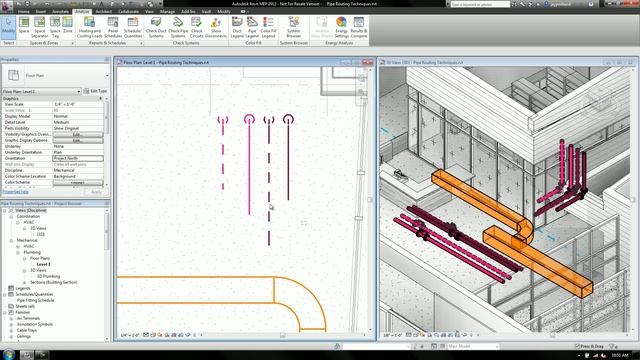640x360 pixels.
Task: Expand the Reports & Schedules panel arrow
Action: pos(141,43)
